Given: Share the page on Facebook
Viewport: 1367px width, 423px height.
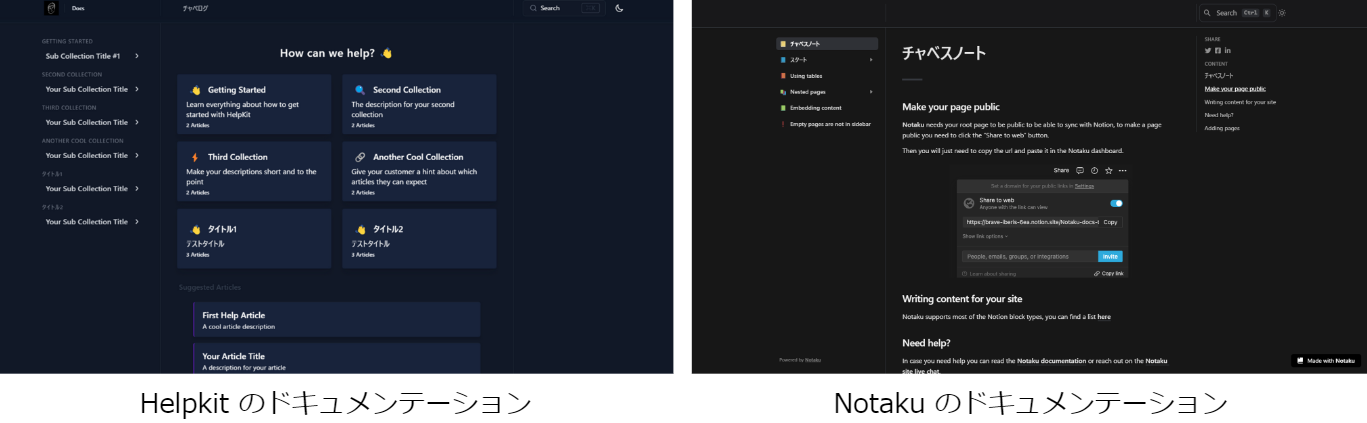Looking at the screenshot, I should tap(1218, 50).
